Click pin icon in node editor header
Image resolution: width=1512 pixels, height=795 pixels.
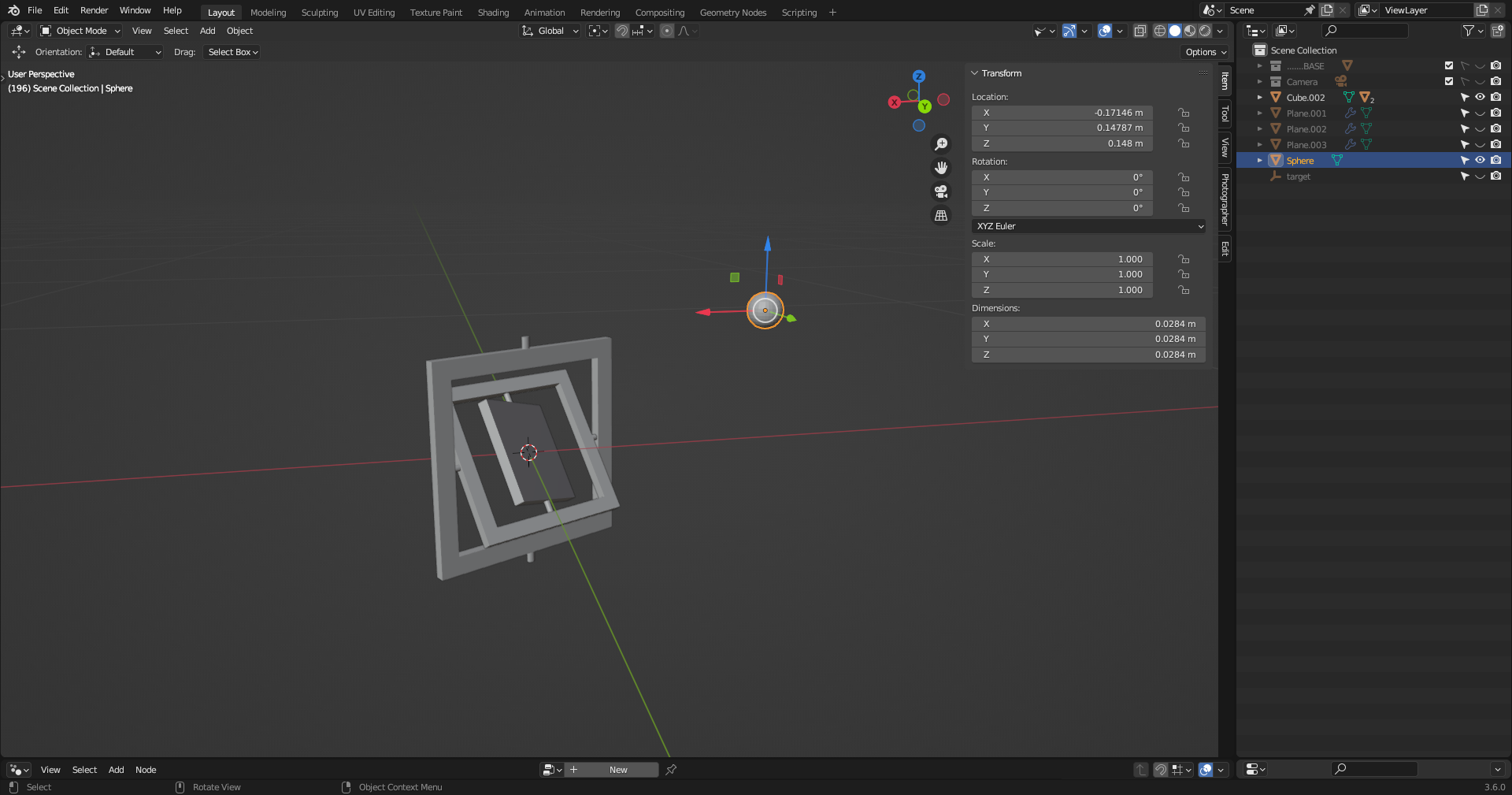pyautogui.click(x=671, y=770)
